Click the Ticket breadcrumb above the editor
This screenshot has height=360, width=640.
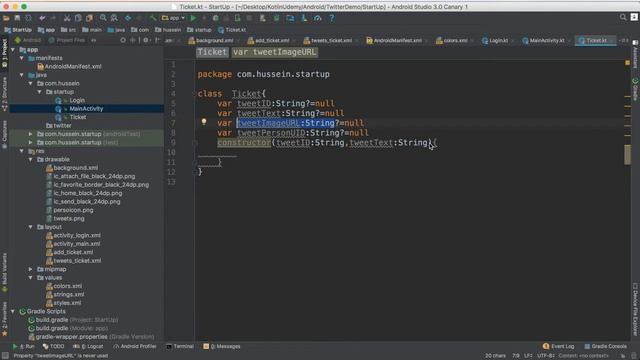coord(211,52)
